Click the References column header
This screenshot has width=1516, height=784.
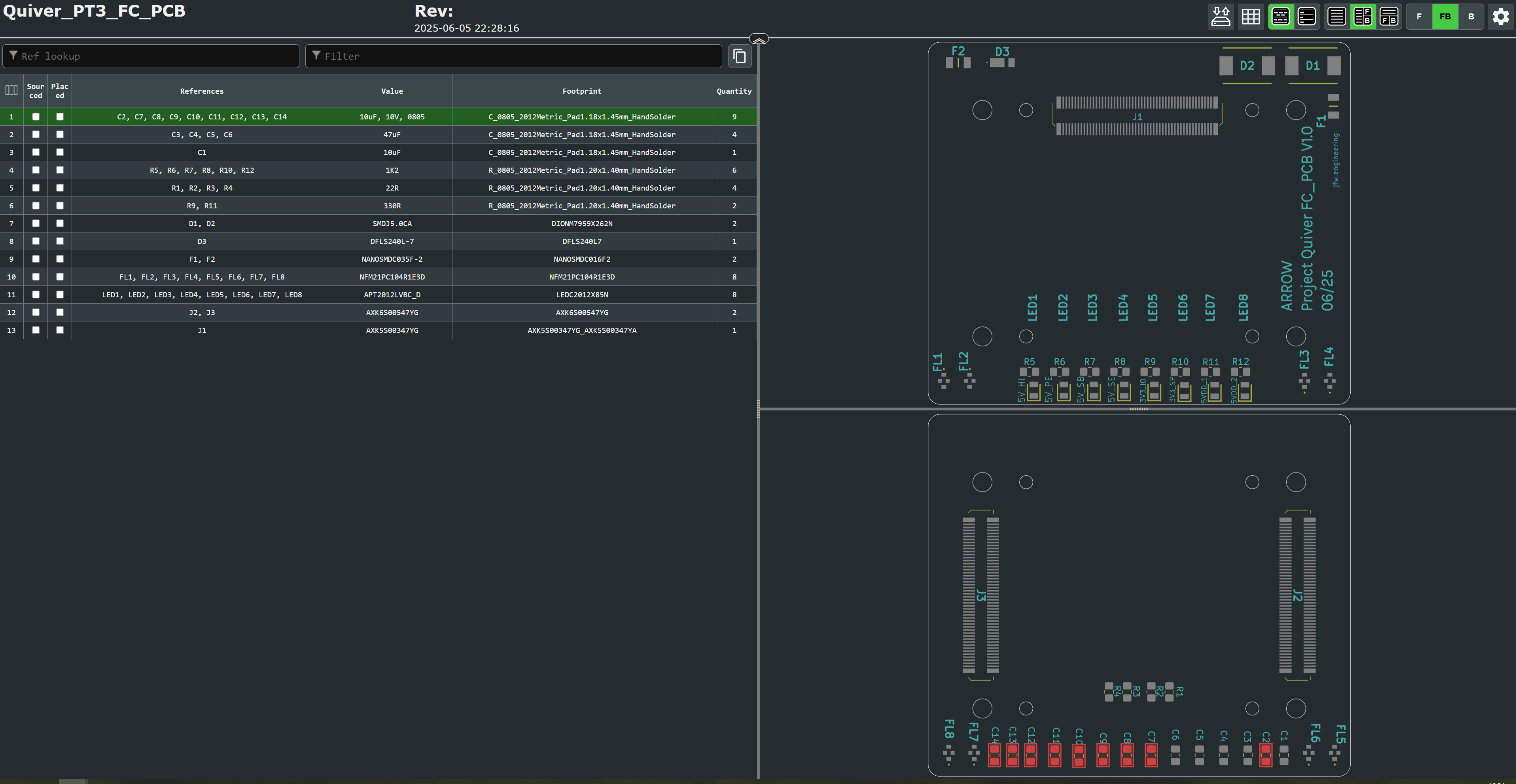(202, 91)
